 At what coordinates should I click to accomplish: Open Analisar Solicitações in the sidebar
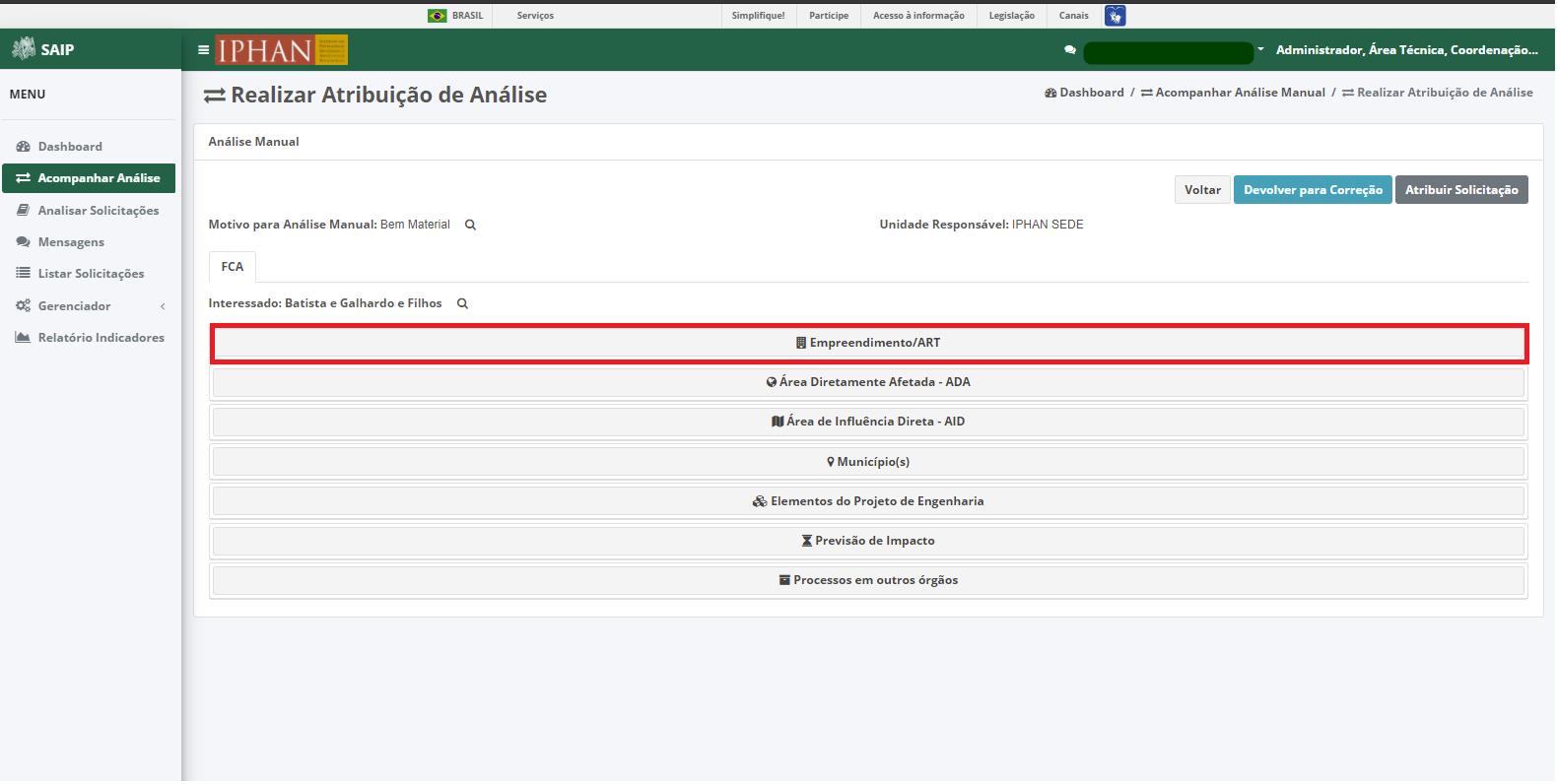(x=89, y=211)
